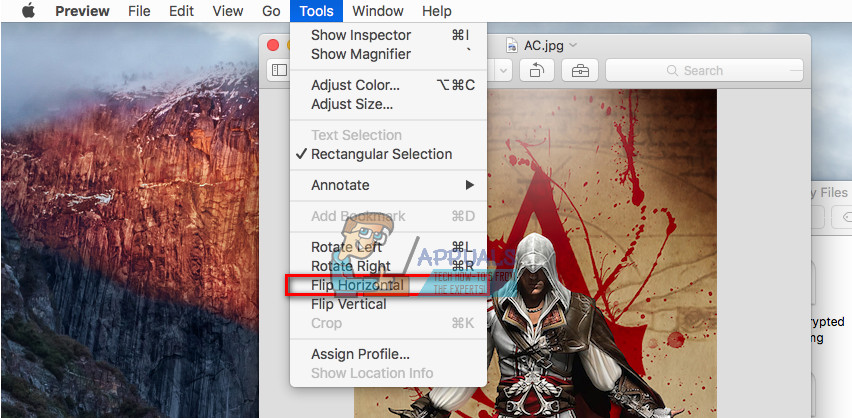Open the Edit menu
This screenshot has width=852, height=418.
pos(181,11)
